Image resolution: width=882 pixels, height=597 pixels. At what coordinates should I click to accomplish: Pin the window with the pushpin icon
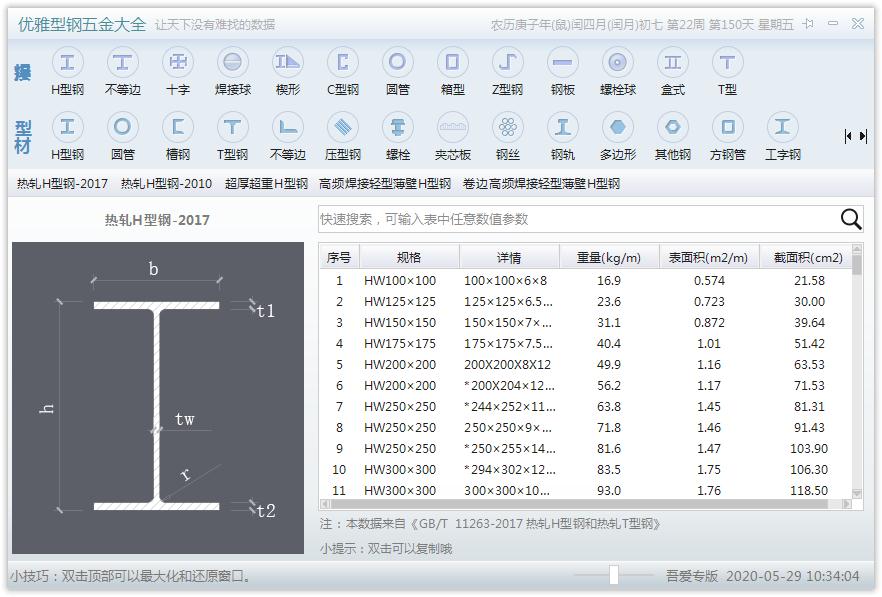point(808,24)
